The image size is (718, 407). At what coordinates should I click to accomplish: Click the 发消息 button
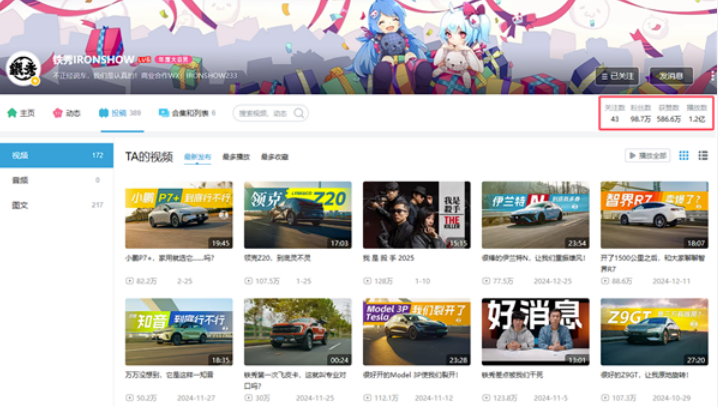tap(670, 75)
